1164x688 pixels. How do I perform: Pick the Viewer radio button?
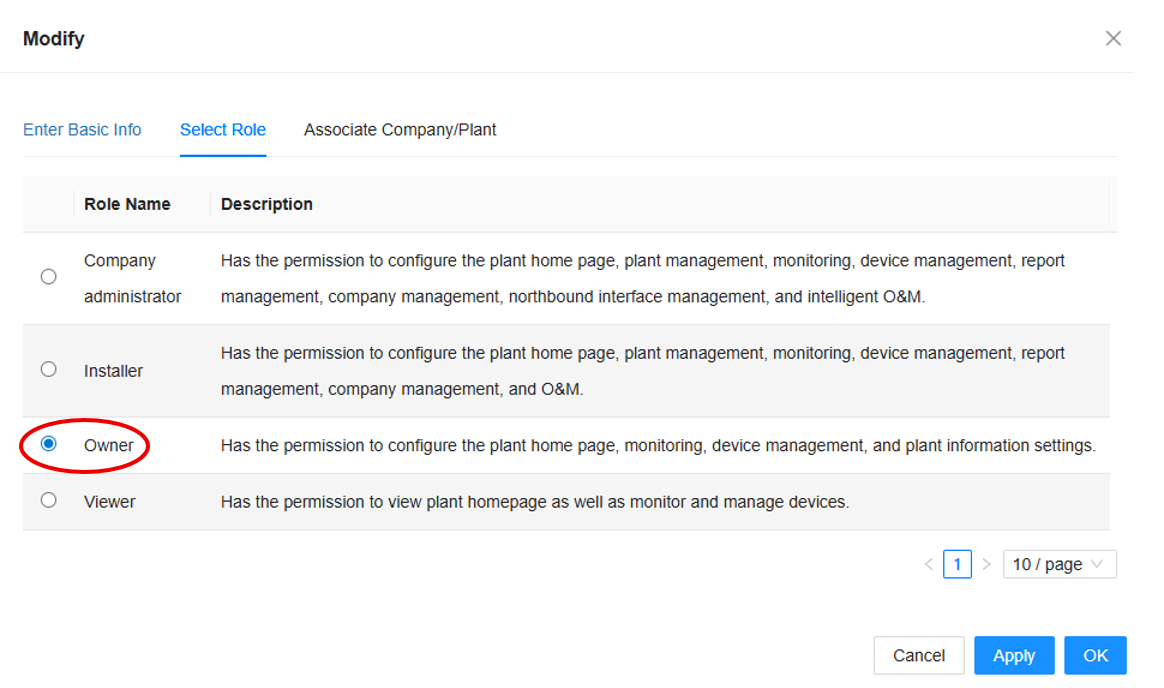tap(48, 500)
